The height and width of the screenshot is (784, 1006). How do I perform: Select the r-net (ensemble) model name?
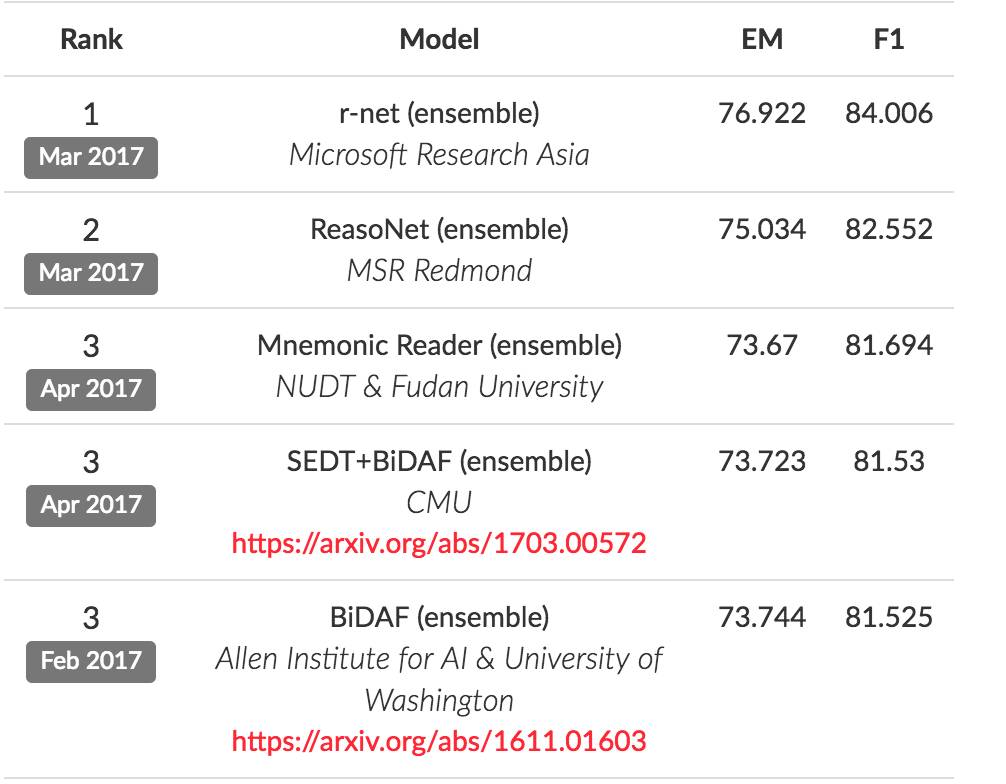coord(439,113)
